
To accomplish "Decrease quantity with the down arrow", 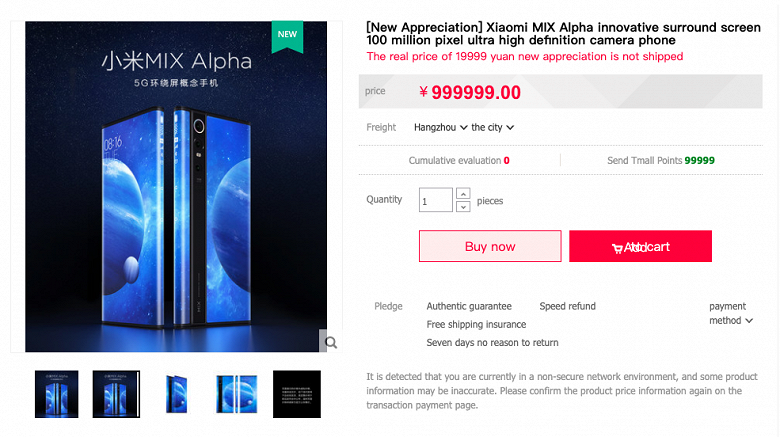I will click(463, 206).
